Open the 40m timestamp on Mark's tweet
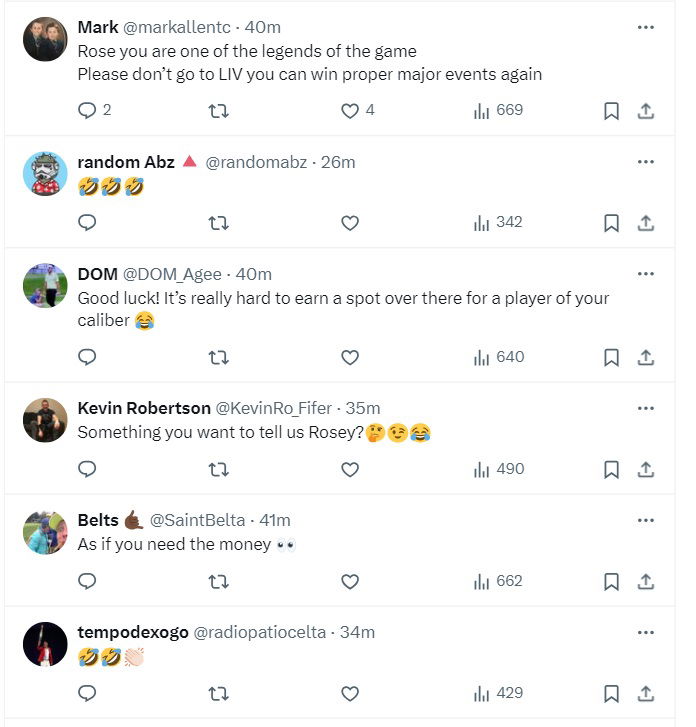Screen dimensions: 696x727 (x=261, y=28)
